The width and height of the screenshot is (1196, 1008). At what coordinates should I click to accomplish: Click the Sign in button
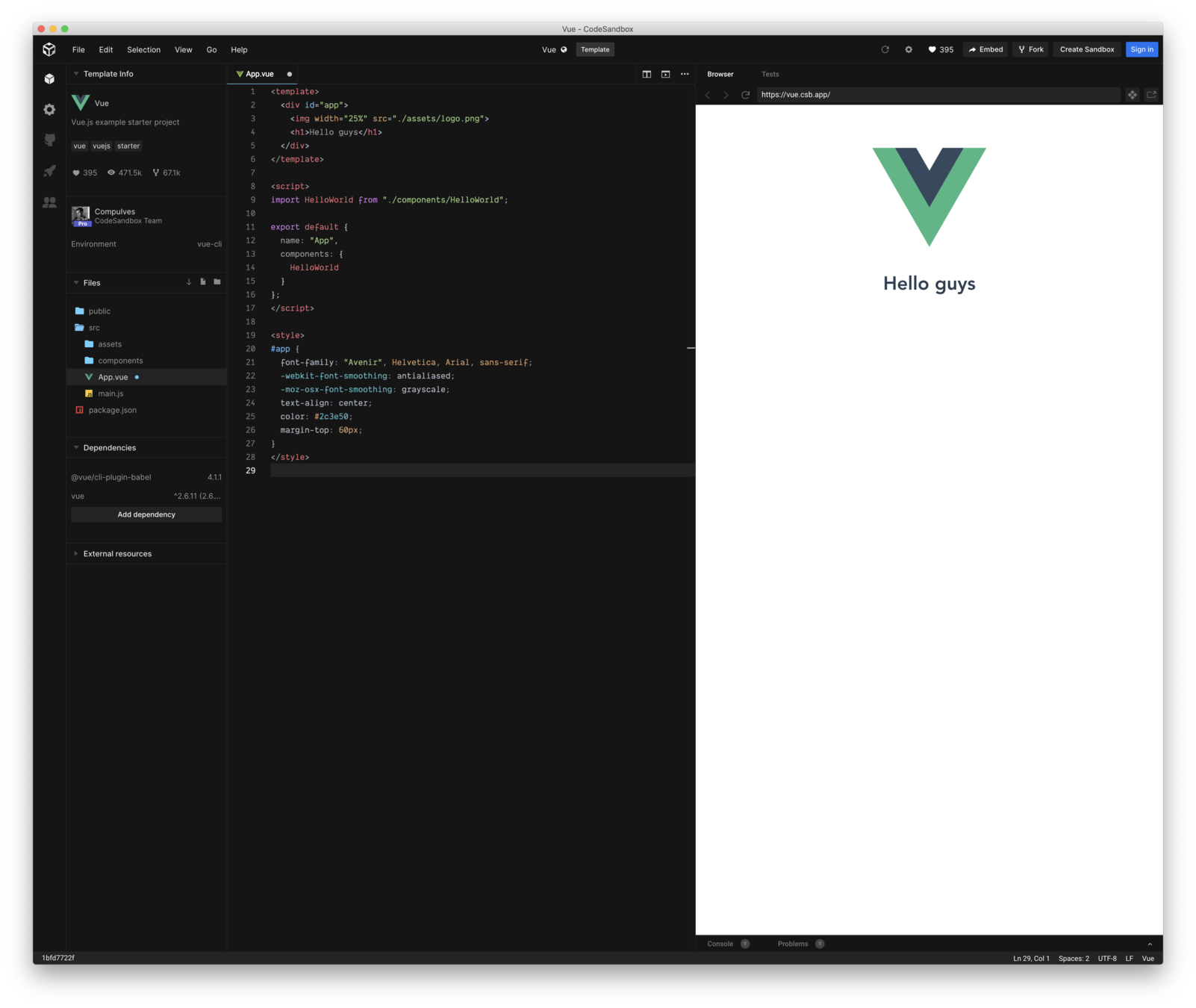pos(1142,49)
